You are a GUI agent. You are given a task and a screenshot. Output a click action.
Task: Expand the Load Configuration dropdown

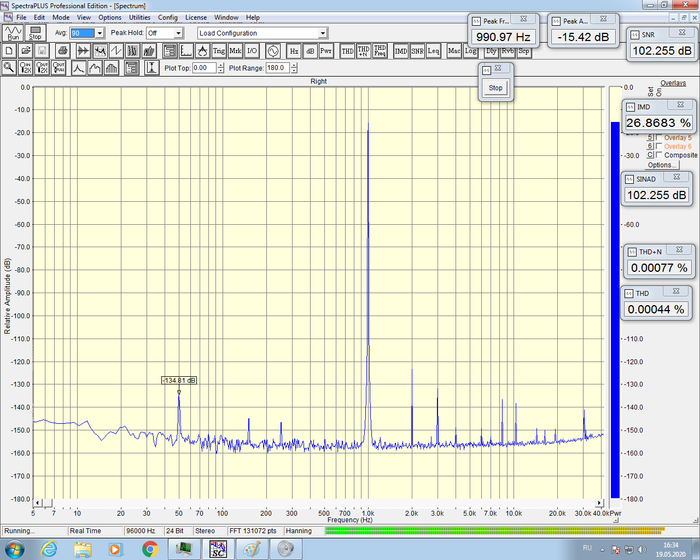click(323, 33)
